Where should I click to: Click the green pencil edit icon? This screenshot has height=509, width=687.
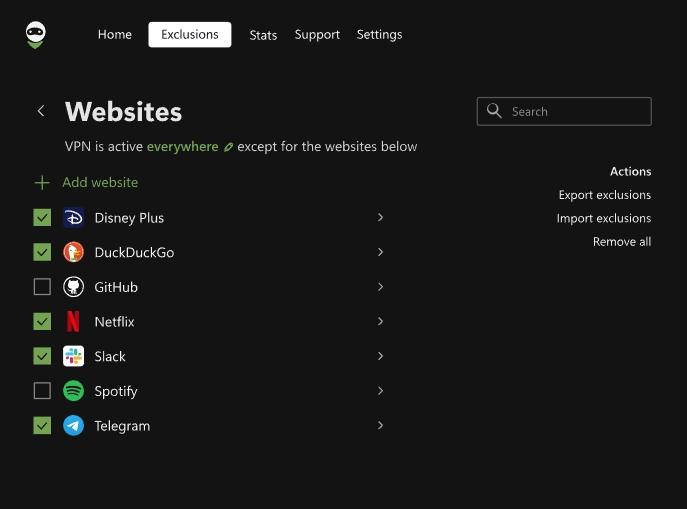[228, 147]
